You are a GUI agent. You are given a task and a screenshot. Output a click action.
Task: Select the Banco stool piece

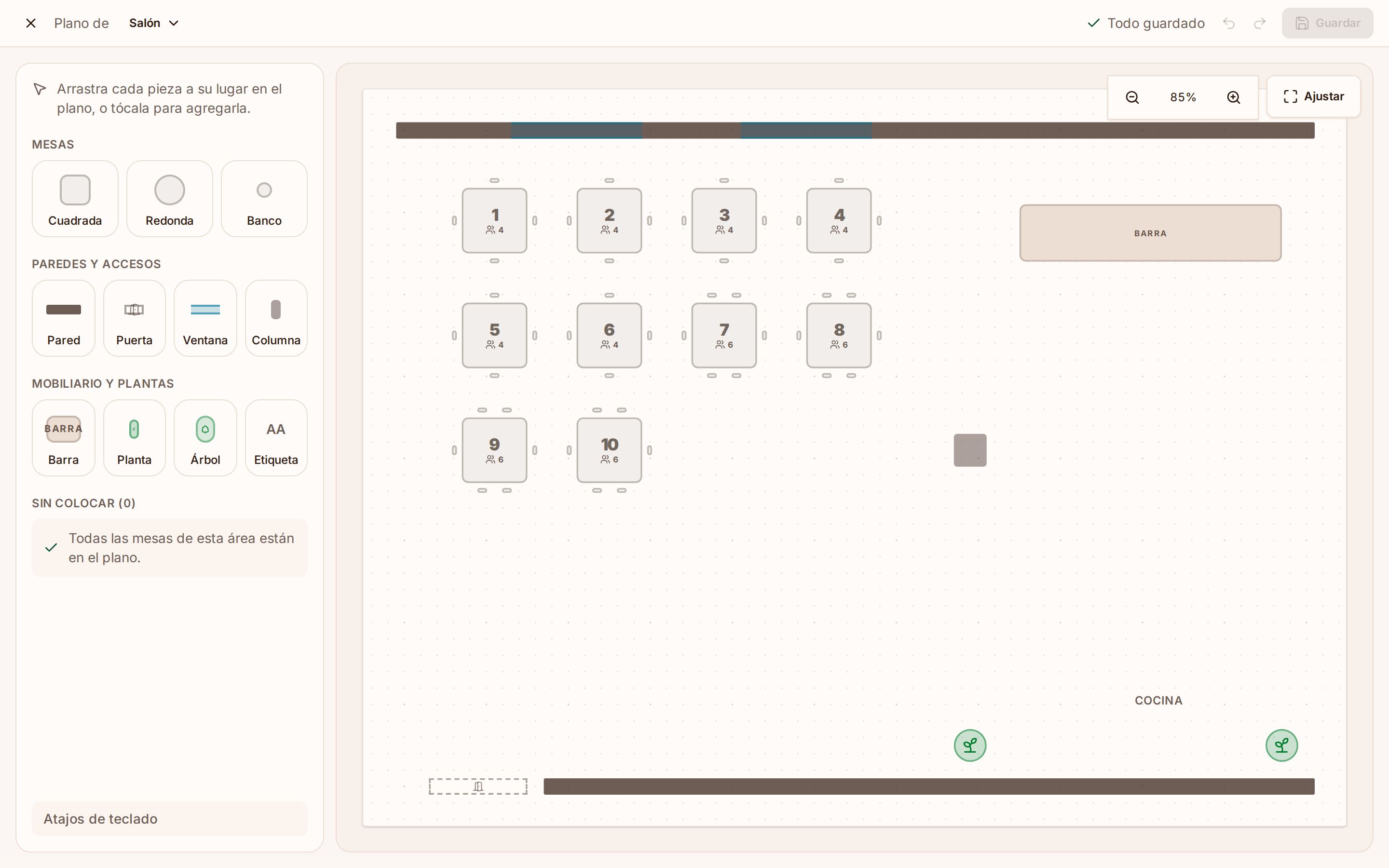click(x=264, y=199)
